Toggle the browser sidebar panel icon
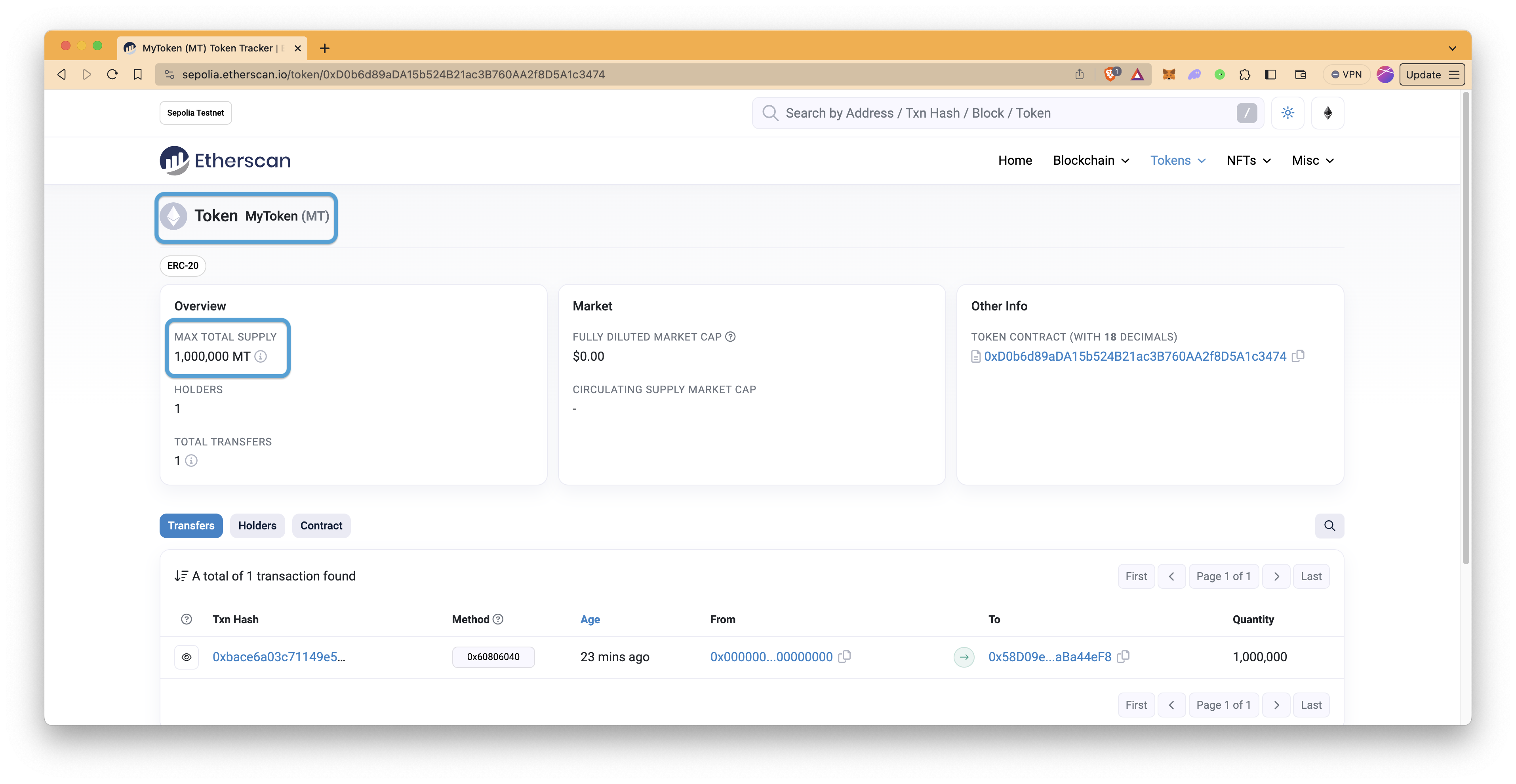The height and width of the screenshot is (784, 1516). point(1270,74)
